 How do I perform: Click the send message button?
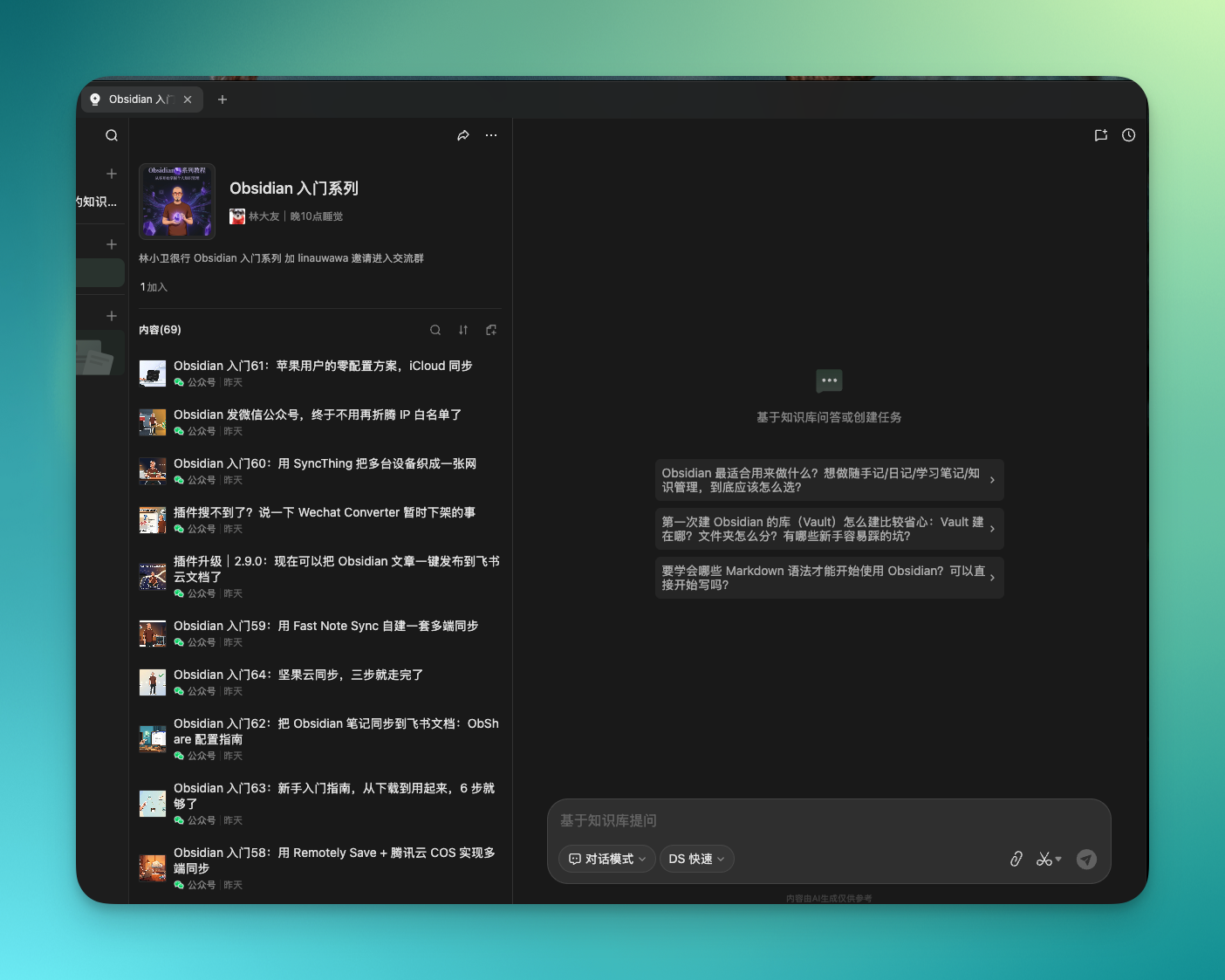tap(1086, 860)
